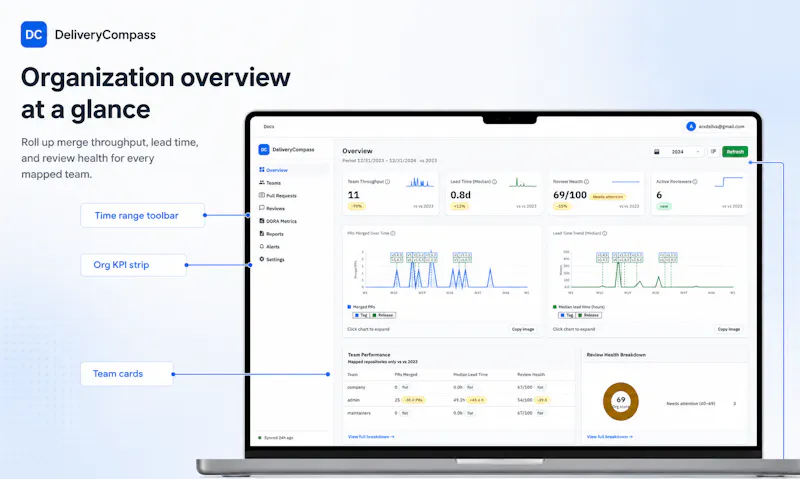Toggle the Merged PRs series legend
800x479 pixels.
point(361,307)
